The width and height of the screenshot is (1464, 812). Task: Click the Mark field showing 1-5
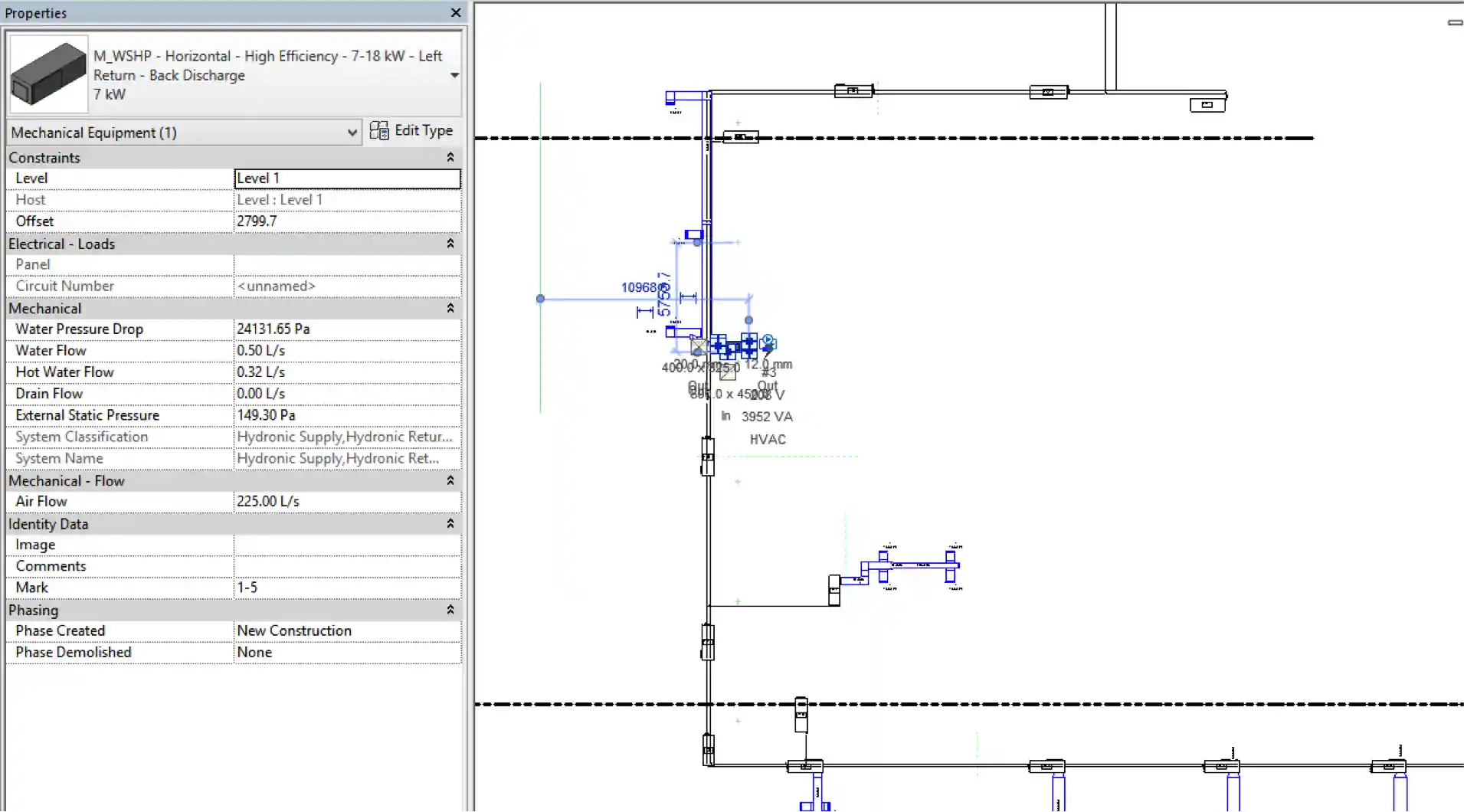347,588
